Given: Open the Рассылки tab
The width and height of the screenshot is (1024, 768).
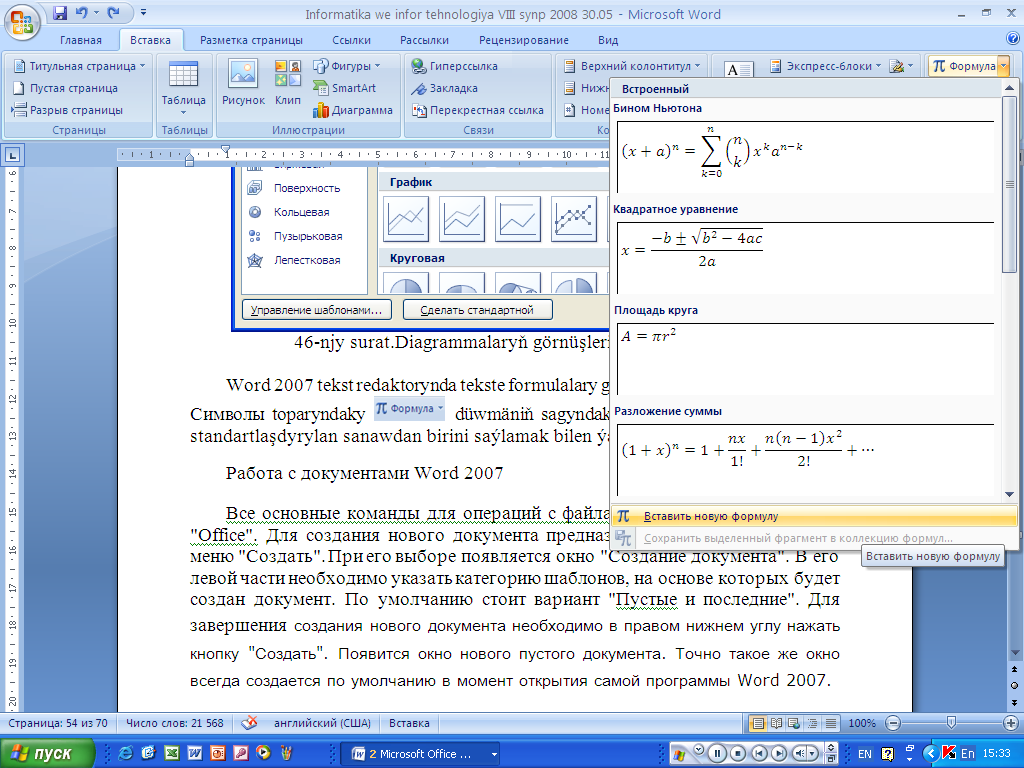Looking at the screenshot, I should (424, 40).
